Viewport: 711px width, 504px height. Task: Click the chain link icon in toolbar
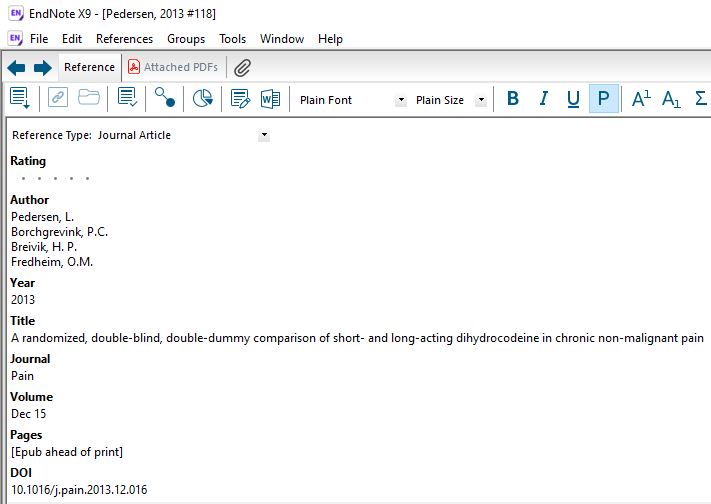pyautogui.click(x=58, y=99)
